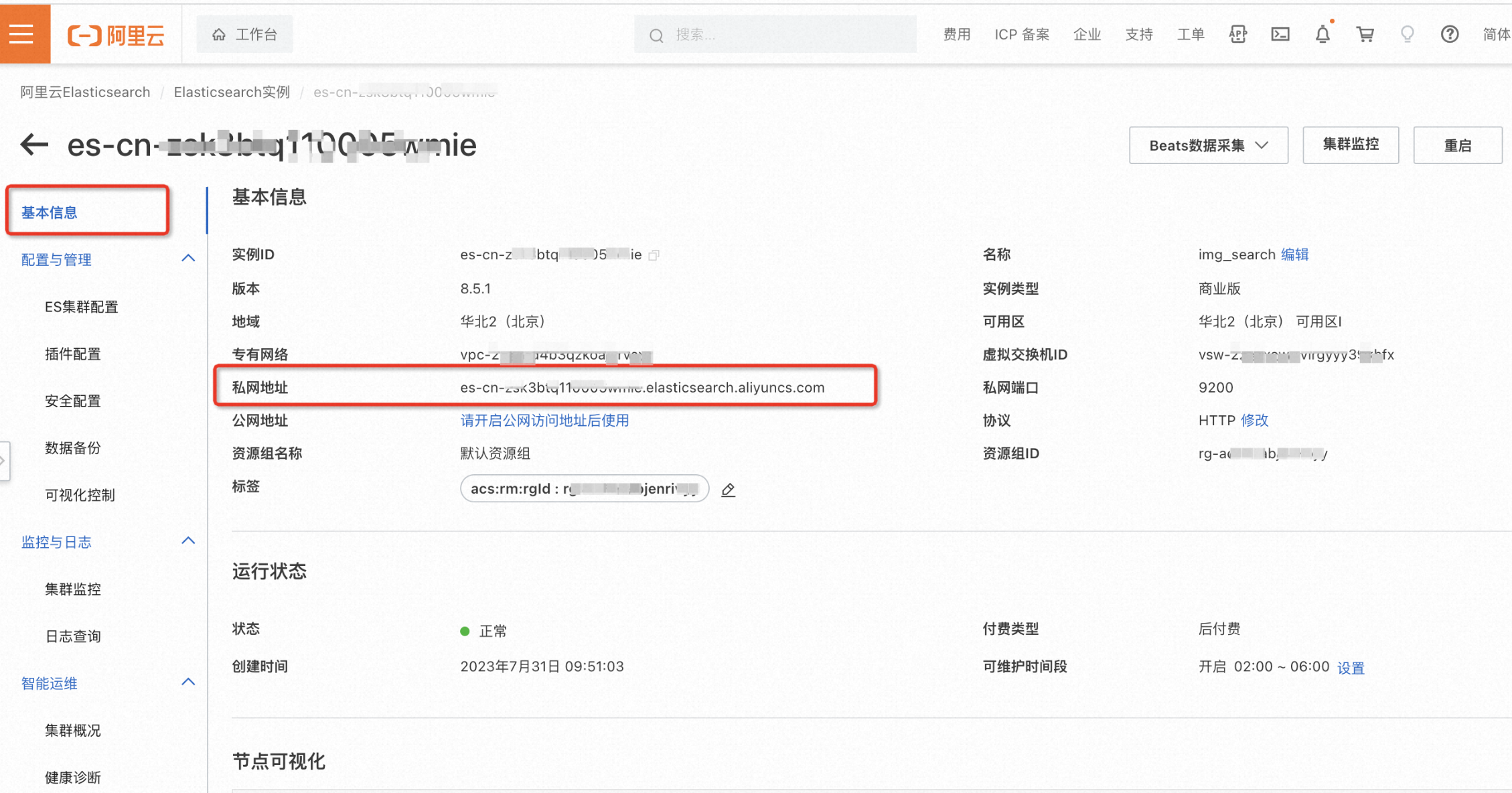This screenshot has height=793, width=1512.
Task: Click the back arrow beside instance name
Action: (x=34, y=145)
